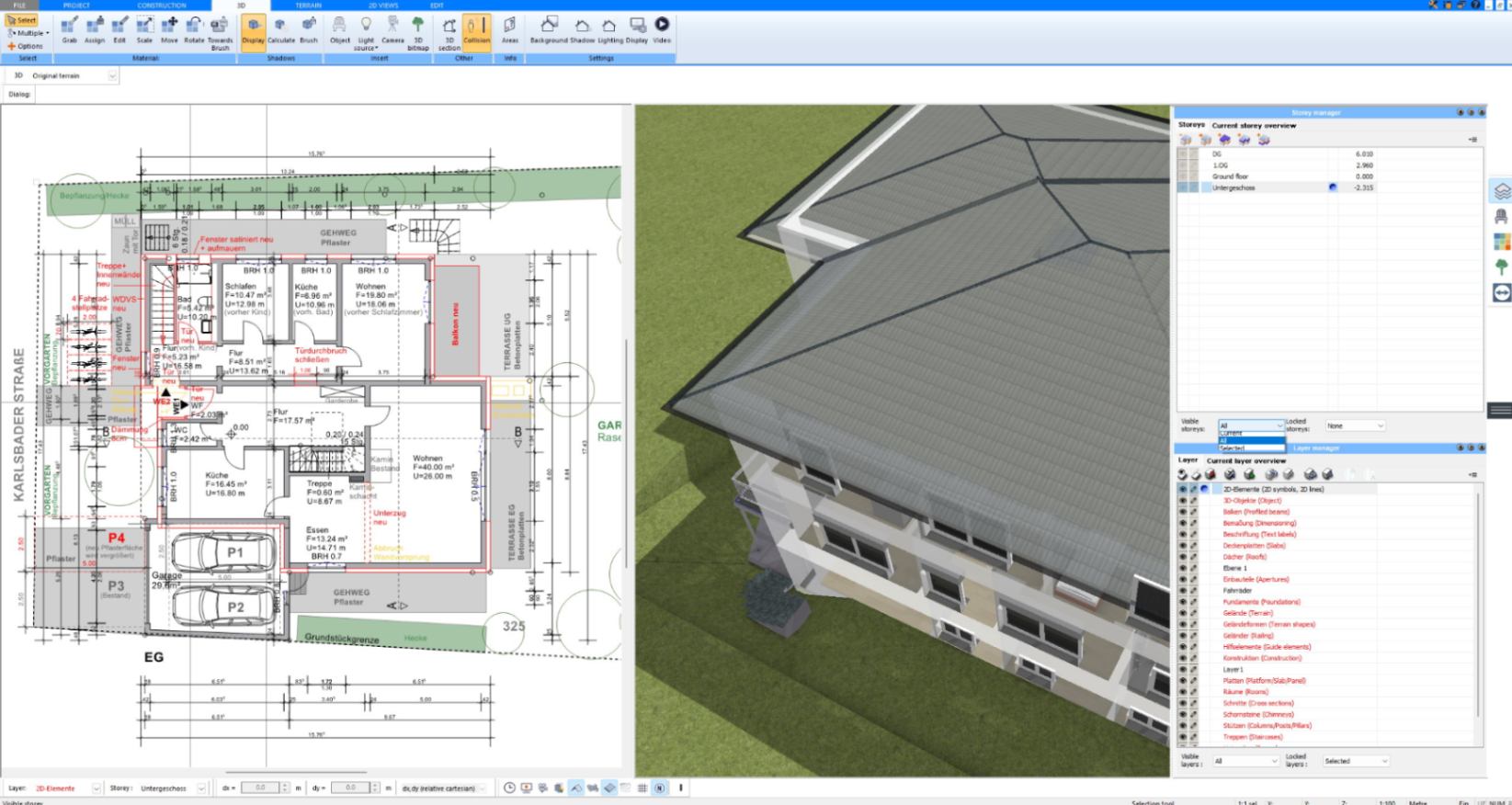The width and height of the screenshot is (1512, 805).
Task: Activate the Rotate material tool
Action: (194, 30)
